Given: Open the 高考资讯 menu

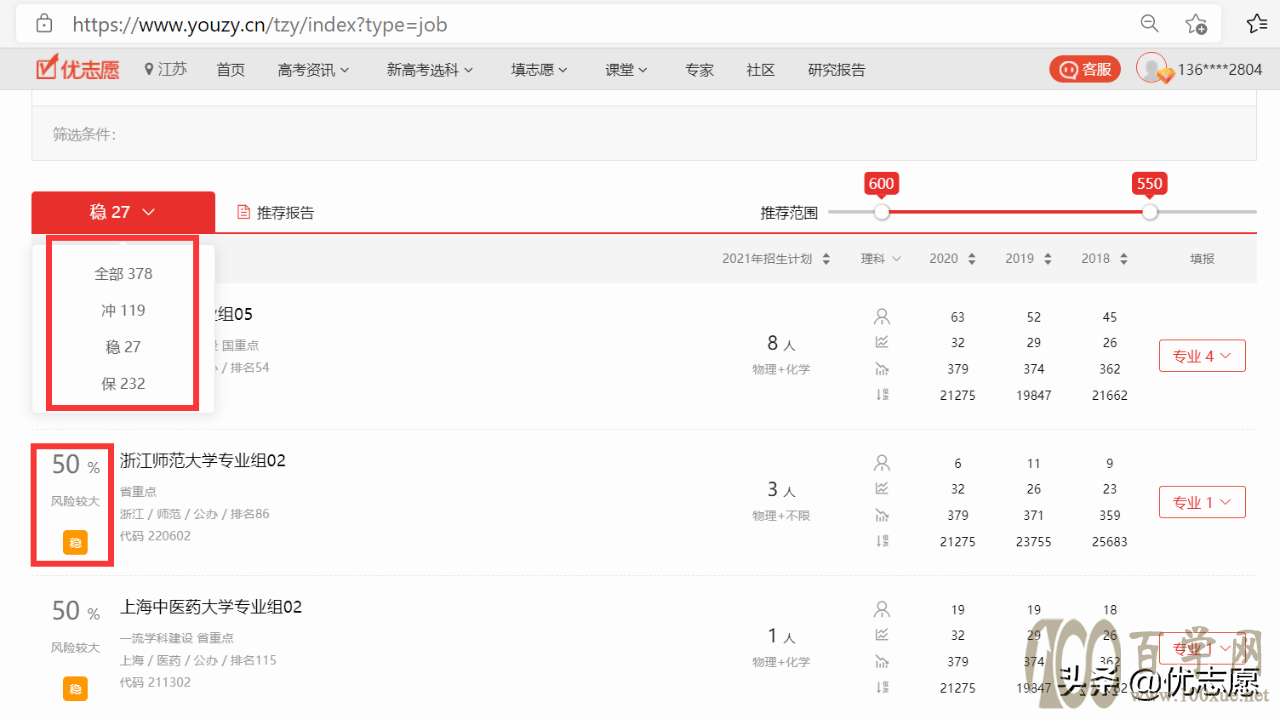Looking at the screenshot, I should (x=314, y=70).
